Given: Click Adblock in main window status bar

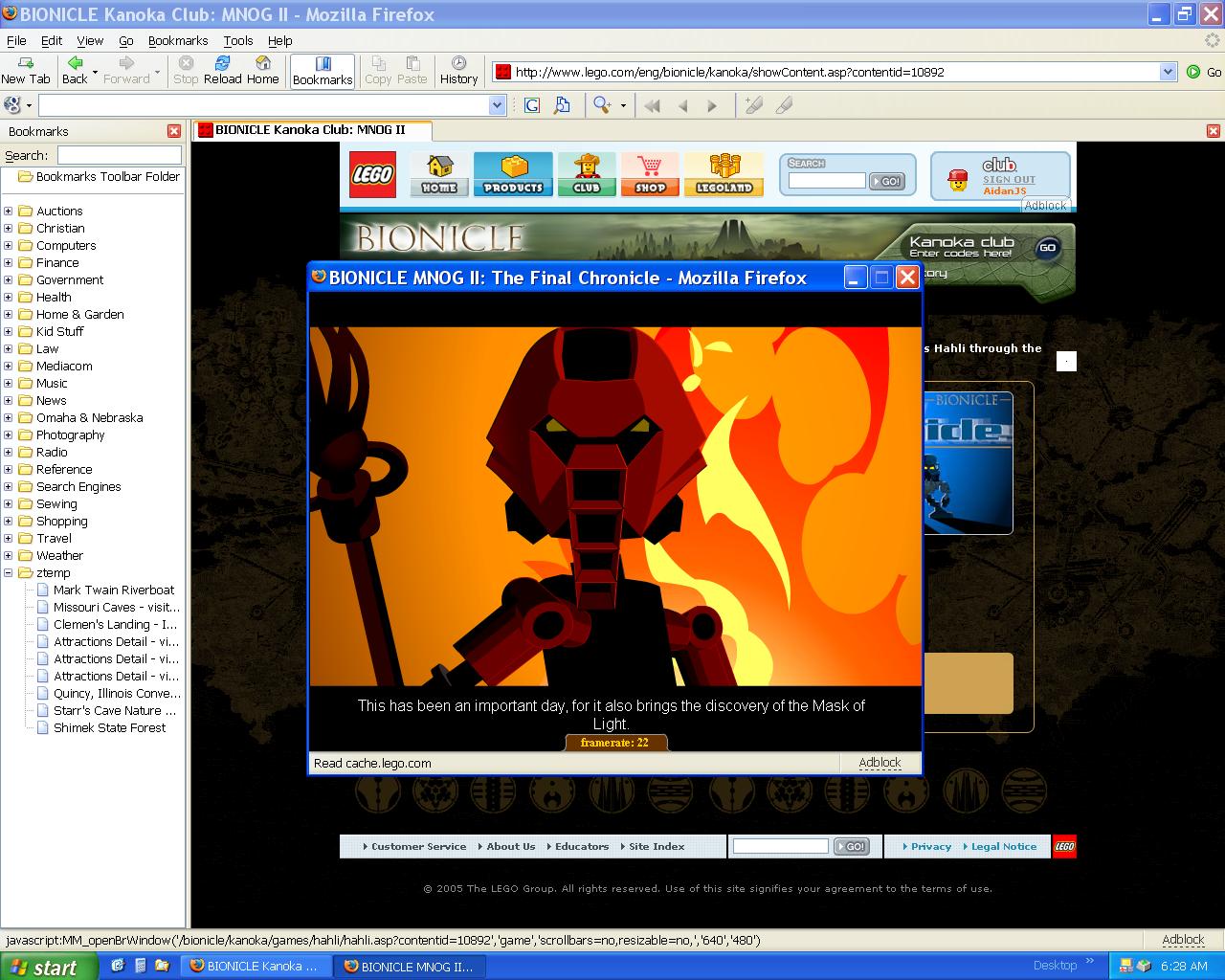Looking at the screenshot, I should (x=1183, y=940).
